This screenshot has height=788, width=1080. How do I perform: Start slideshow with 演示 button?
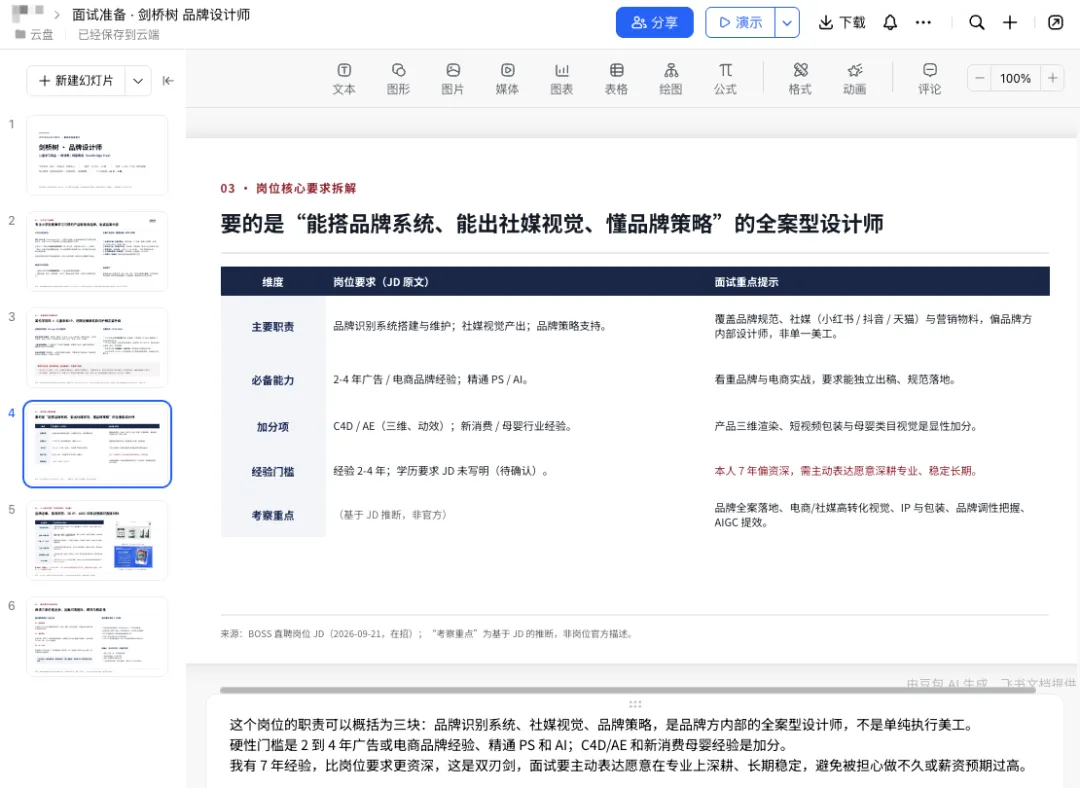coord(740,23)
